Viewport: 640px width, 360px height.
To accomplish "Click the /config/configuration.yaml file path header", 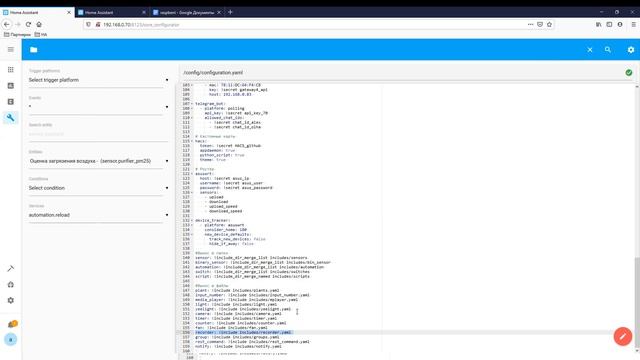I will click(213, 72).
